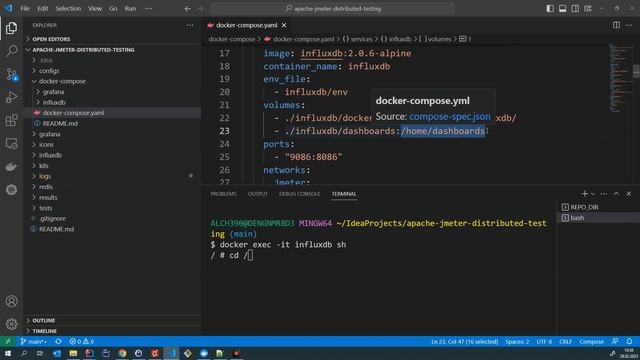Viewport: 640px width, 360px height.
Task: Open the Explorer view in activity bar
Action: (11, 28)
